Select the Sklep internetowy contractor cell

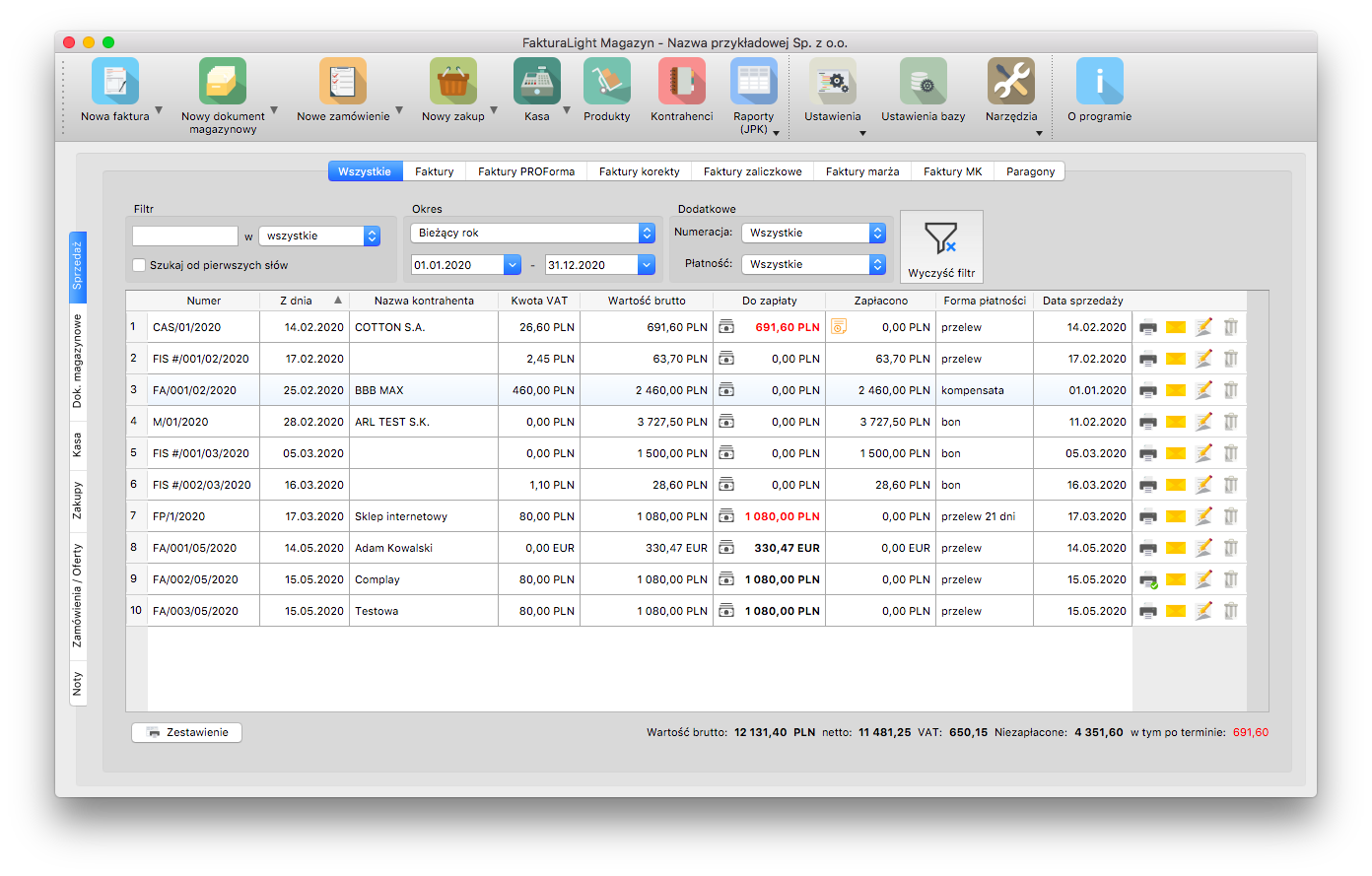(x=424, y=516)
